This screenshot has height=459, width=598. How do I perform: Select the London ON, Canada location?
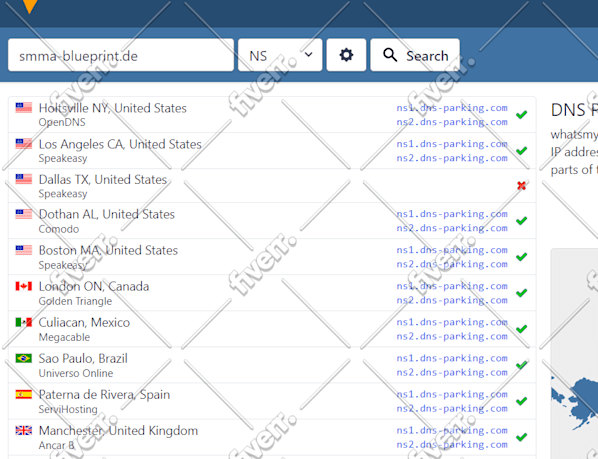point(94,286)
